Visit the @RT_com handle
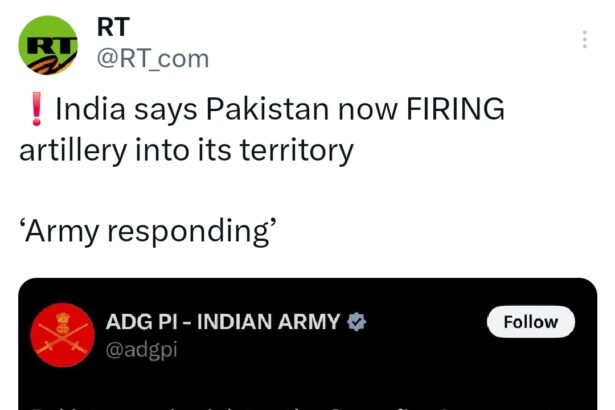This screenshot has width=615, height=410. [x=153, y=59]
